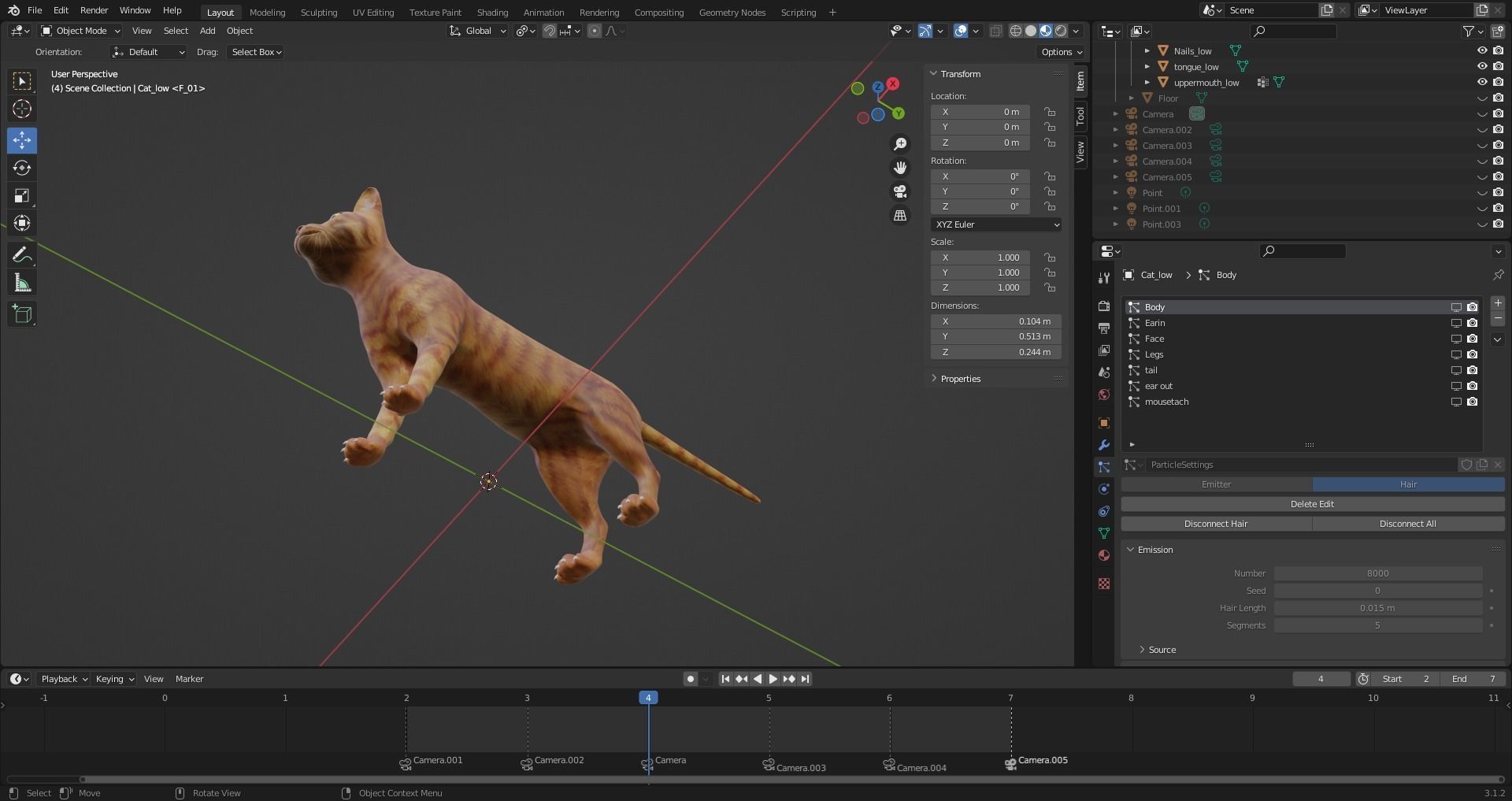Click the Blender logo icon
Image resolution: width=1512 pixels, height=801 pixels.
coord(13,10)
